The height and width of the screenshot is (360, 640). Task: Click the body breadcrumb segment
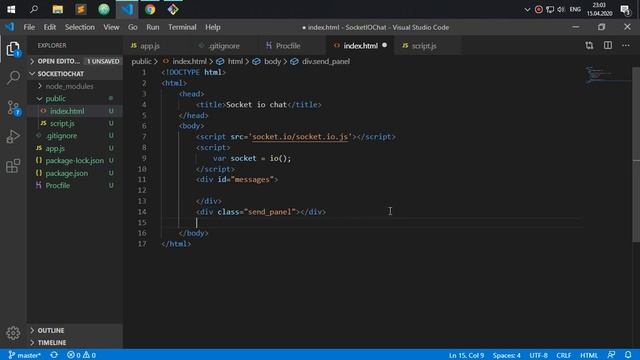[x=267, y=62]
